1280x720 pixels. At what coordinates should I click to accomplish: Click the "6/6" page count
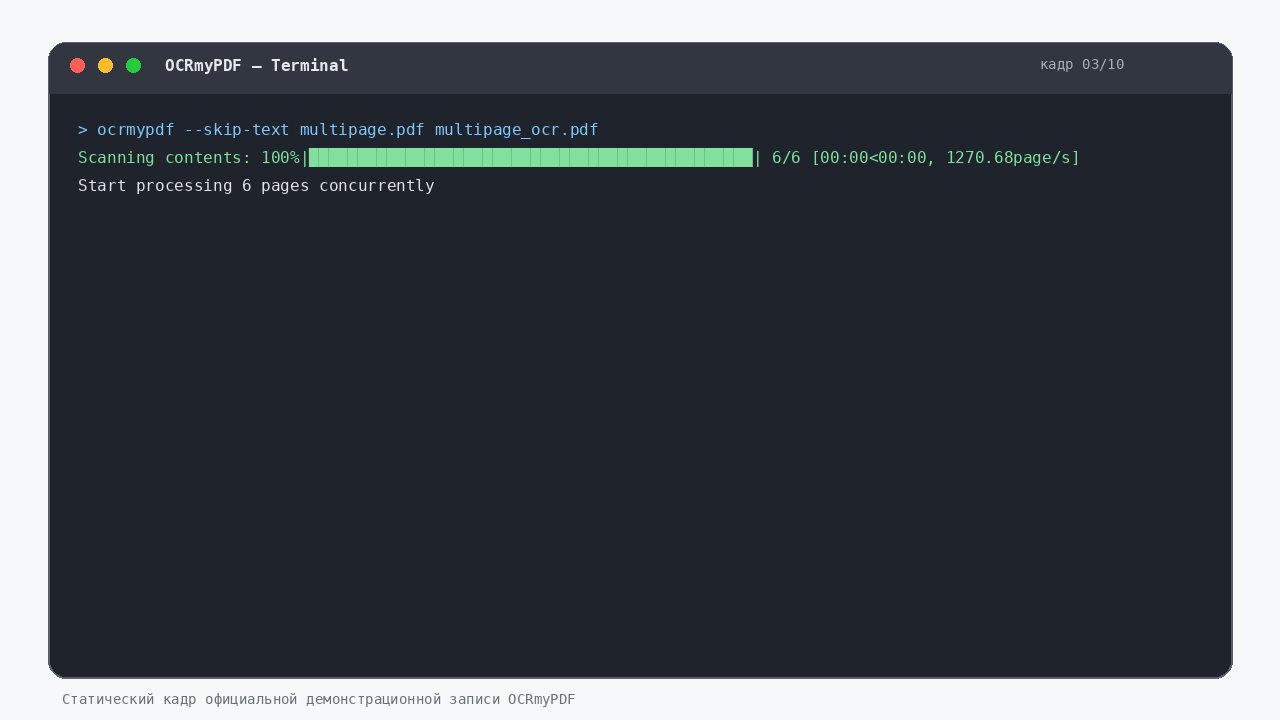click(x=786, y=158)
